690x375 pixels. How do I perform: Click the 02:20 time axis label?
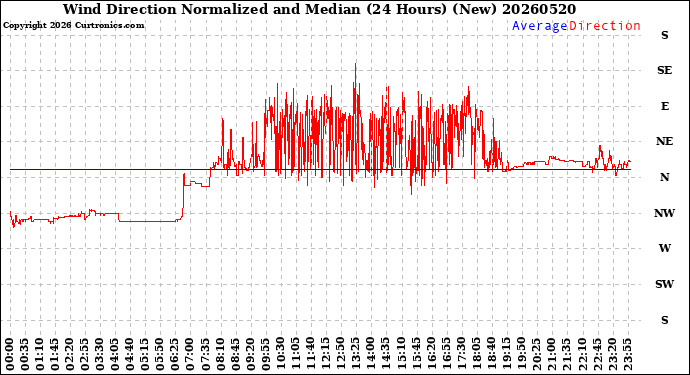tap(70, 354)
